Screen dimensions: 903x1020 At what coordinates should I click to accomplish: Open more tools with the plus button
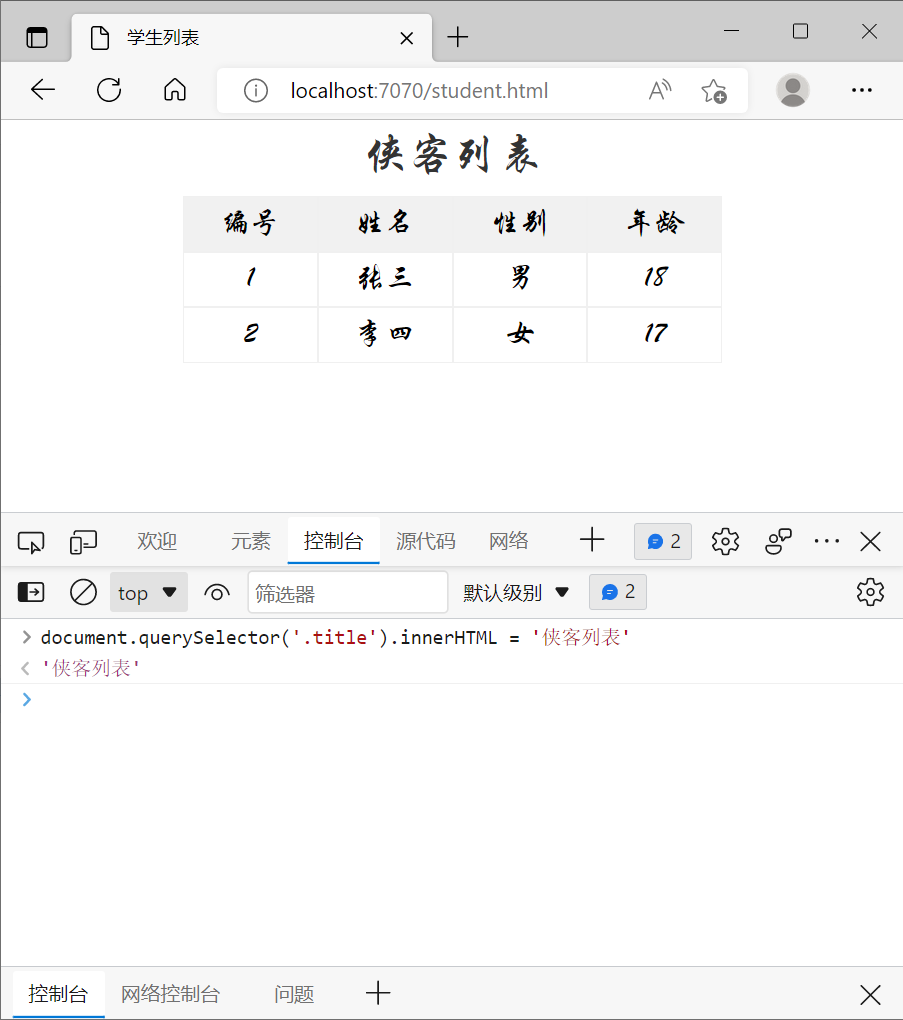pos(592,541)
